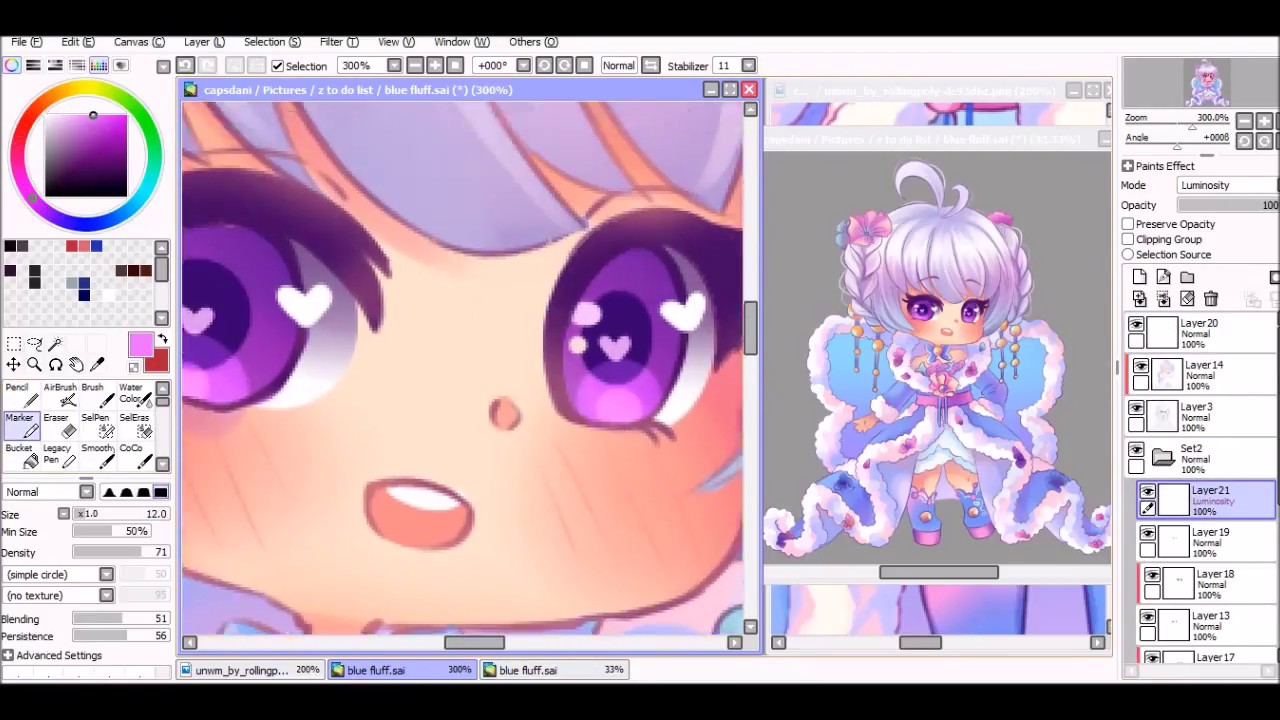
Task: Open the rotation angle dropdown
Action: tap(523, 66)
